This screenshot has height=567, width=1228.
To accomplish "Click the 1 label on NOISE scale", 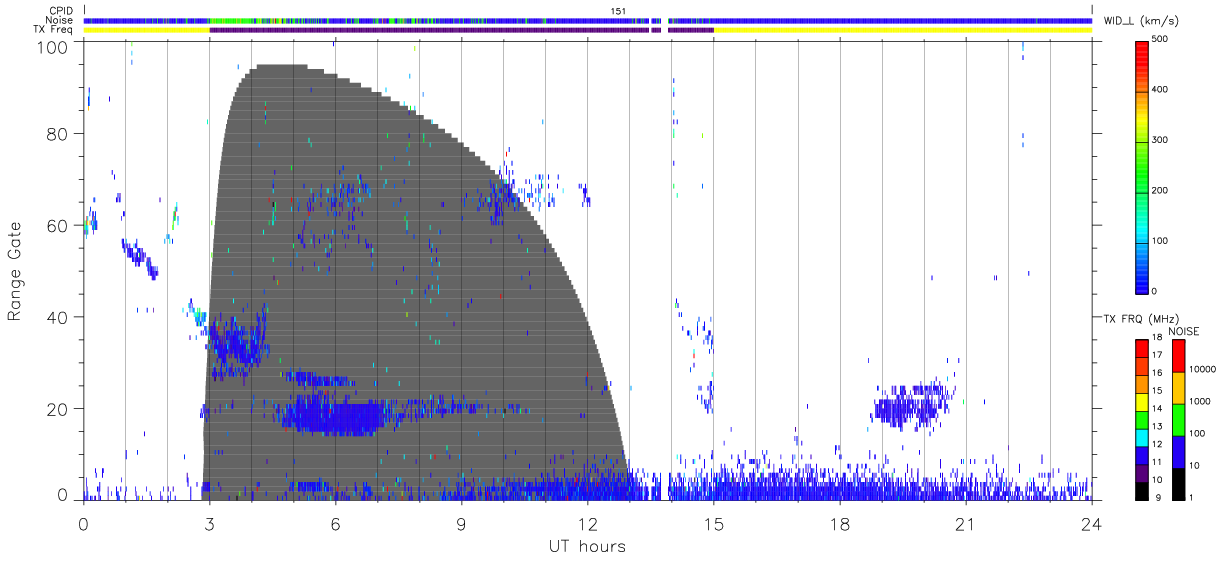I will [1191, 498].
